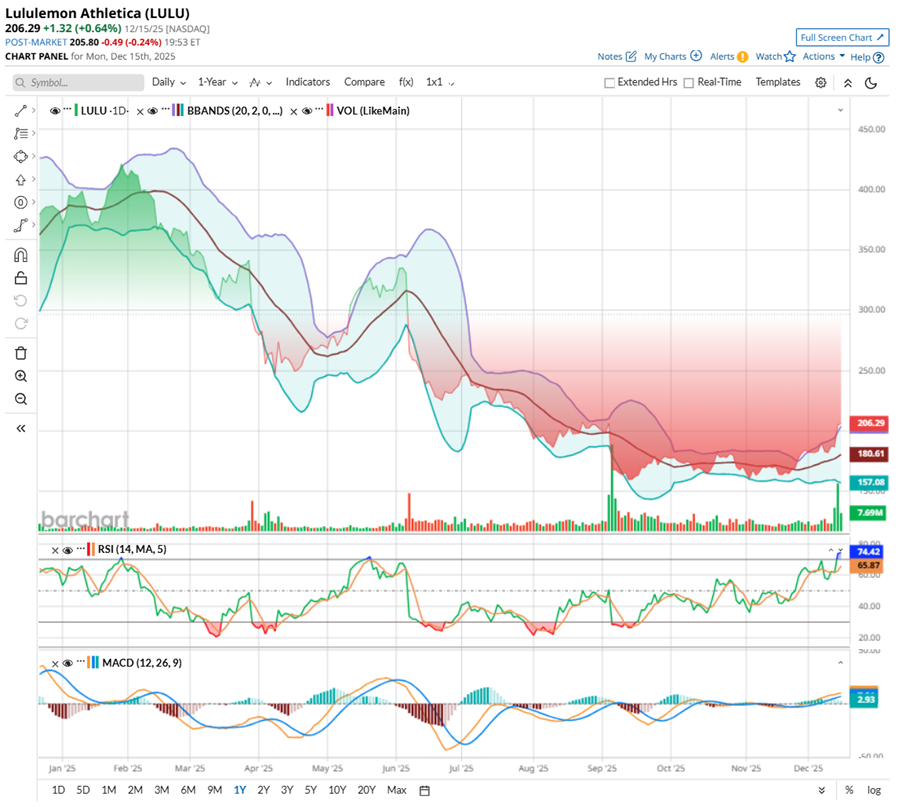Enable the Real-Time checkbox
902x807 pixels.
coord(689,83)
